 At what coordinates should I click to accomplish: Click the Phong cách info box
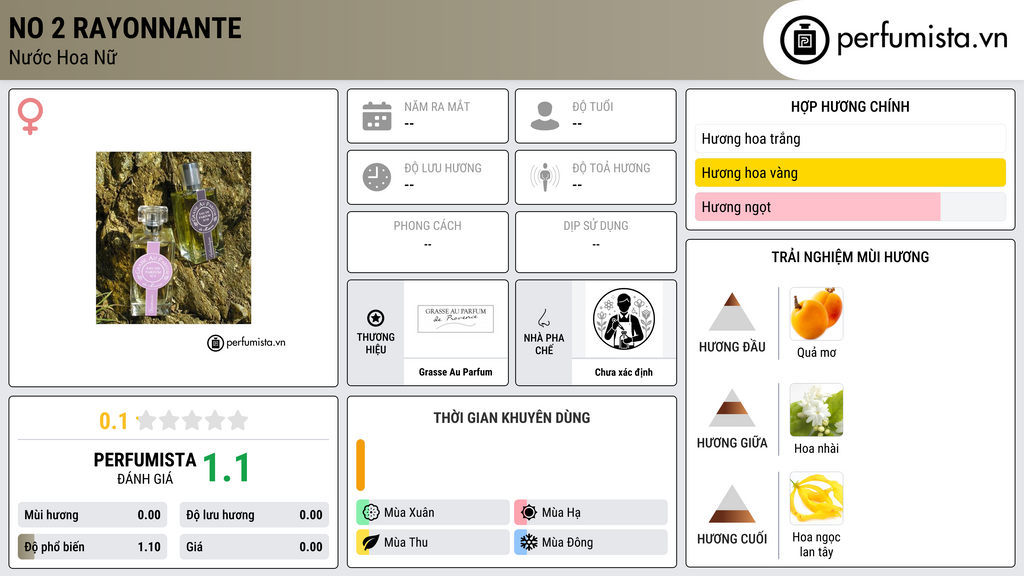[428, 242]
